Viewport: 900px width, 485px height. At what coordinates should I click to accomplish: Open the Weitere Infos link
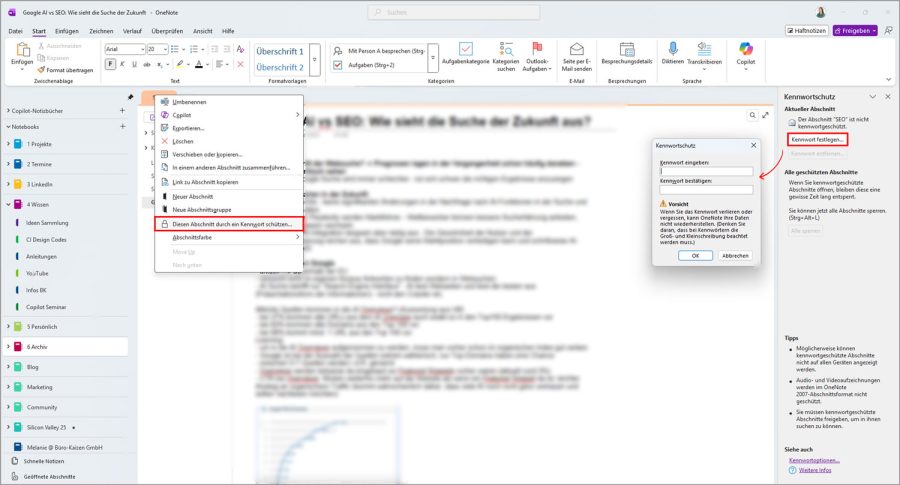coord(815,470)
